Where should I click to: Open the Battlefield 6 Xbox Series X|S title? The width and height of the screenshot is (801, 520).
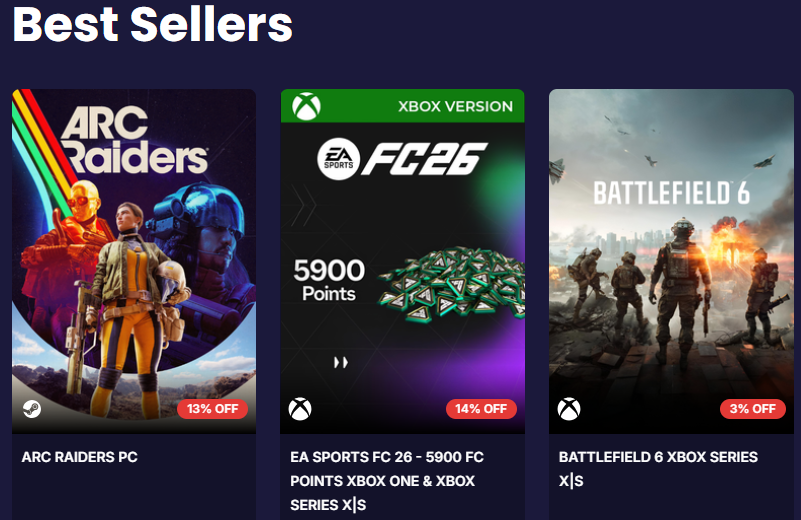click(x=658, y=469)
